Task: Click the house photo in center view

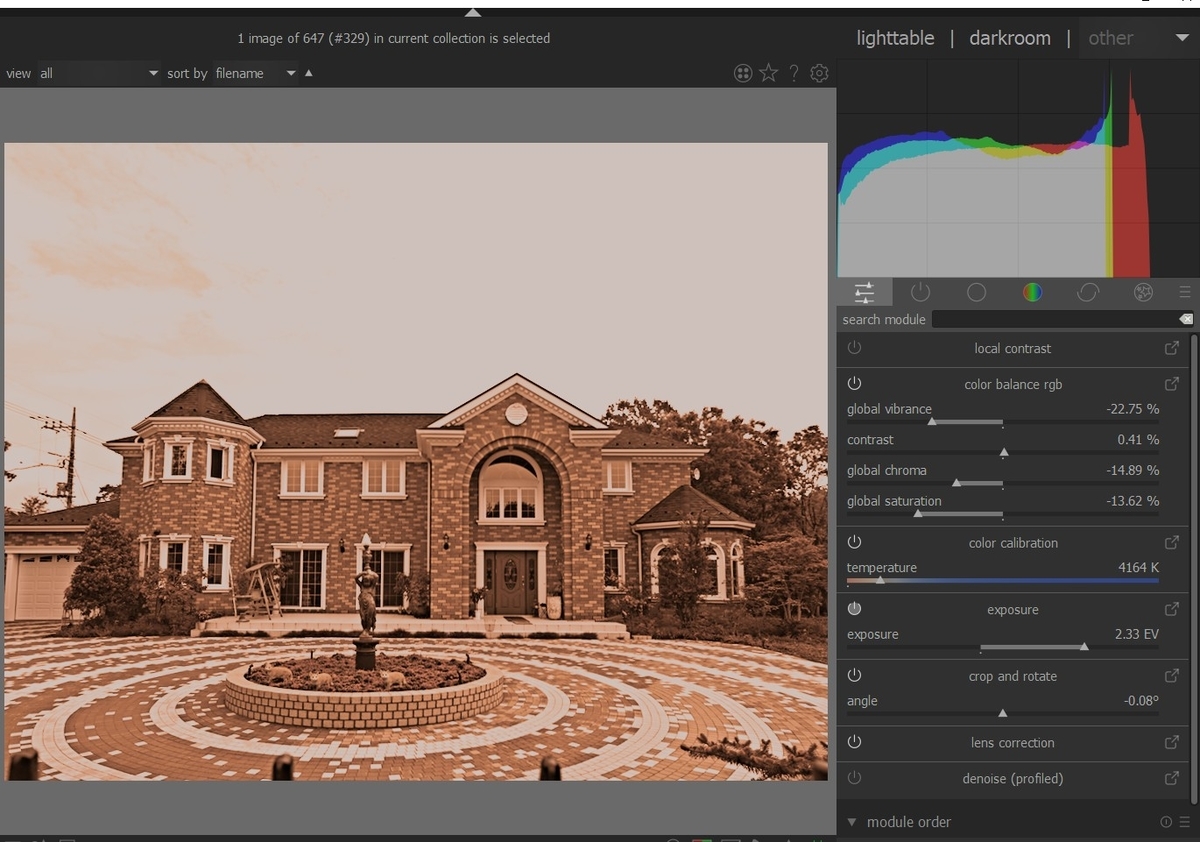Action: coord(416,461)
